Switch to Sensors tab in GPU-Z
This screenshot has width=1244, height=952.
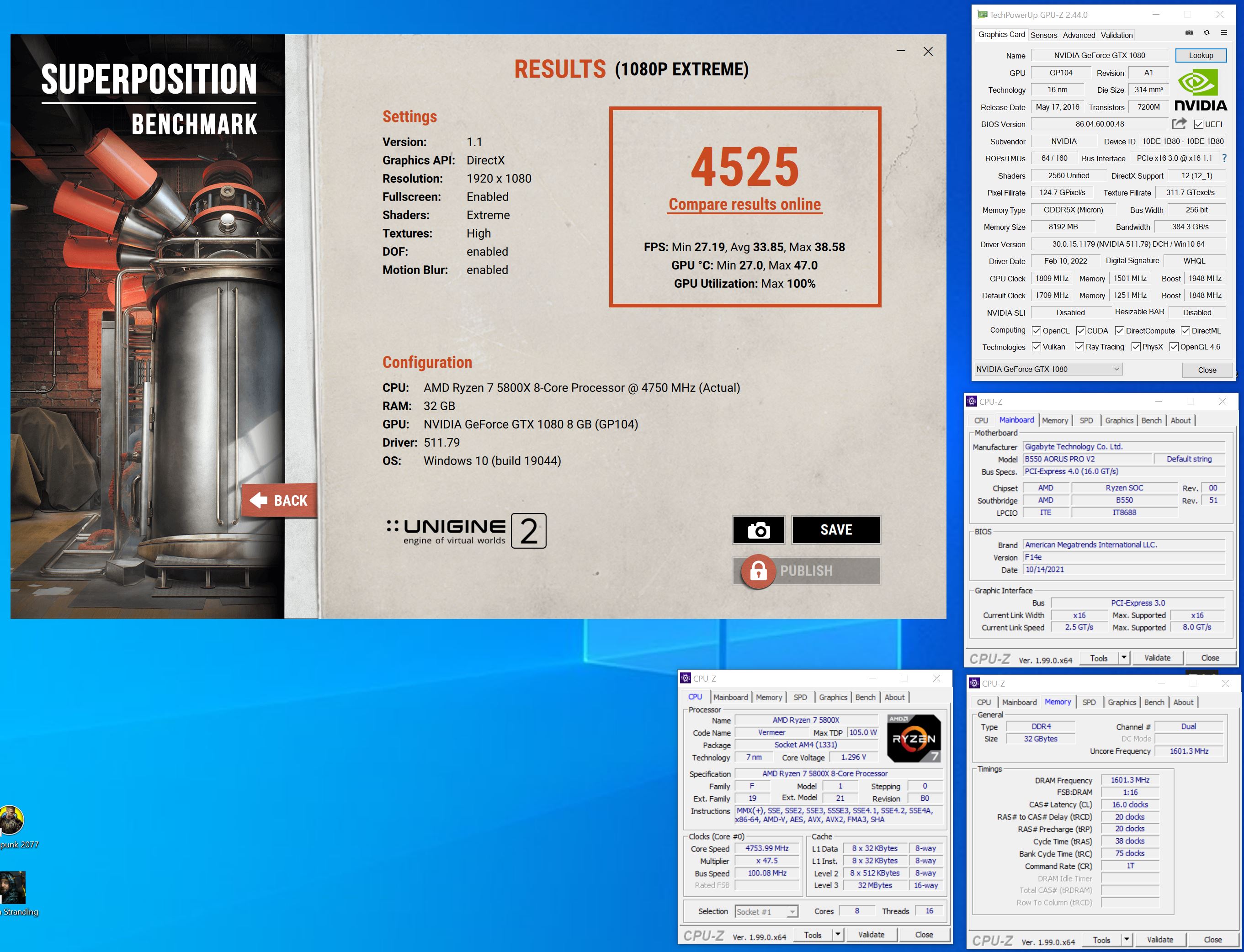pyautogui.click(x=1044, y=35)
